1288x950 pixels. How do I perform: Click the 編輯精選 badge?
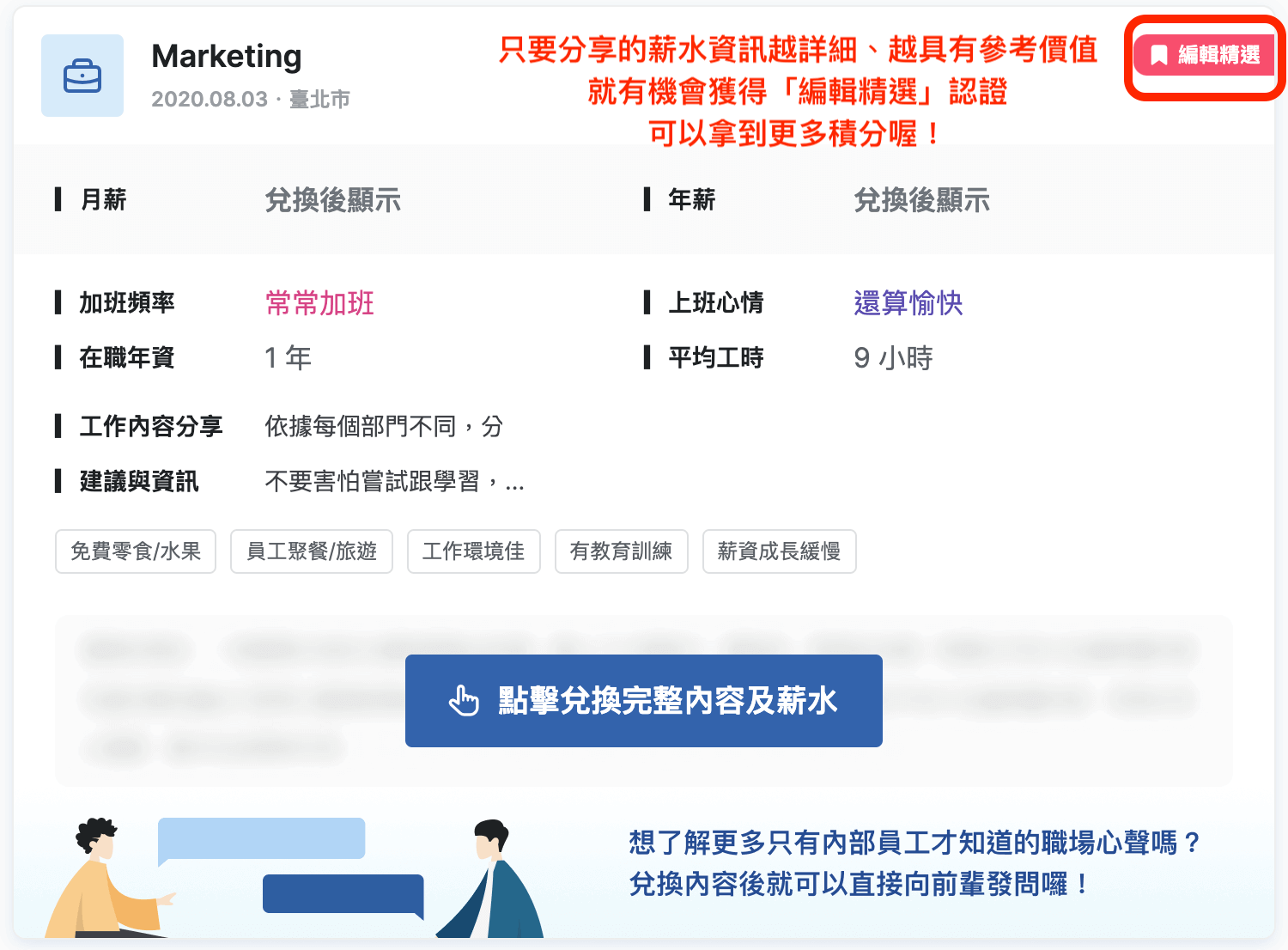point(1204,55)
